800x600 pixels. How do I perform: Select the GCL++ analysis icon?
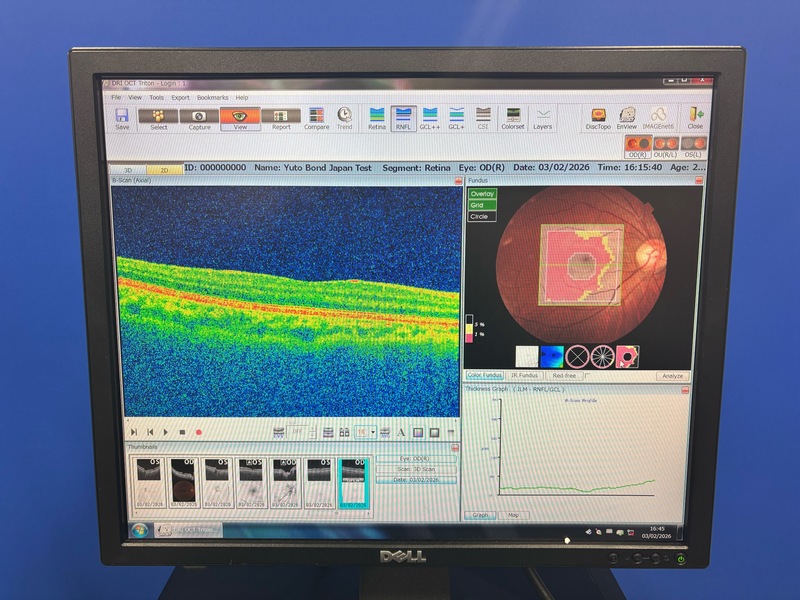[x=430, y=118]
